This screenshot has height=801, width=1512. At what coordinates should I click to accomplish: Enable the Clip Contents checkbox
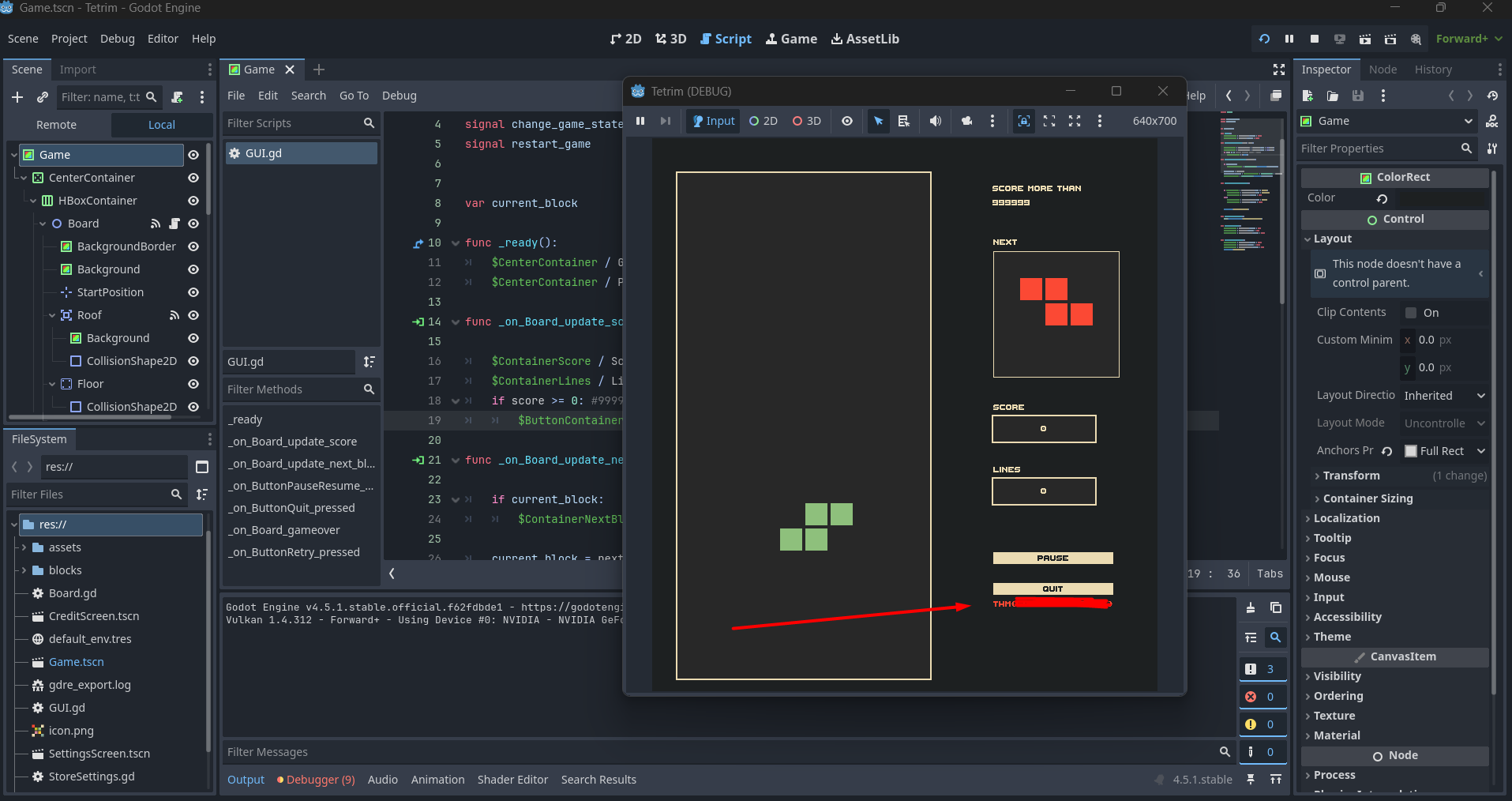coord(1411,313)
